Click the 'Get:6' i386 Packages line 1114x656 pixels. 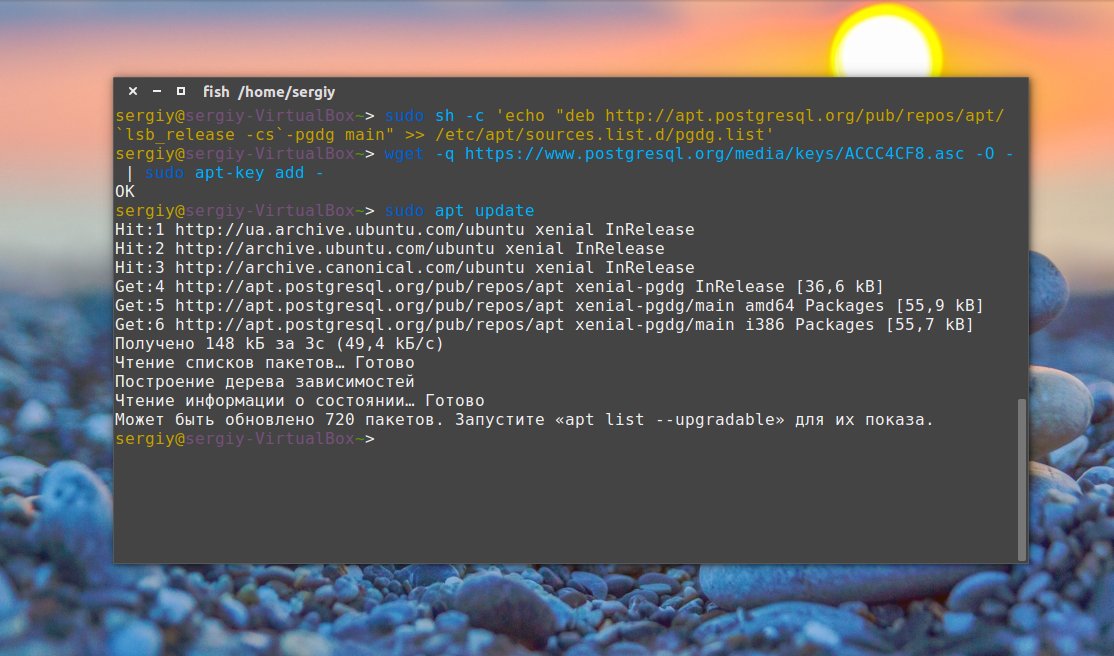click(x=544, y=325)
